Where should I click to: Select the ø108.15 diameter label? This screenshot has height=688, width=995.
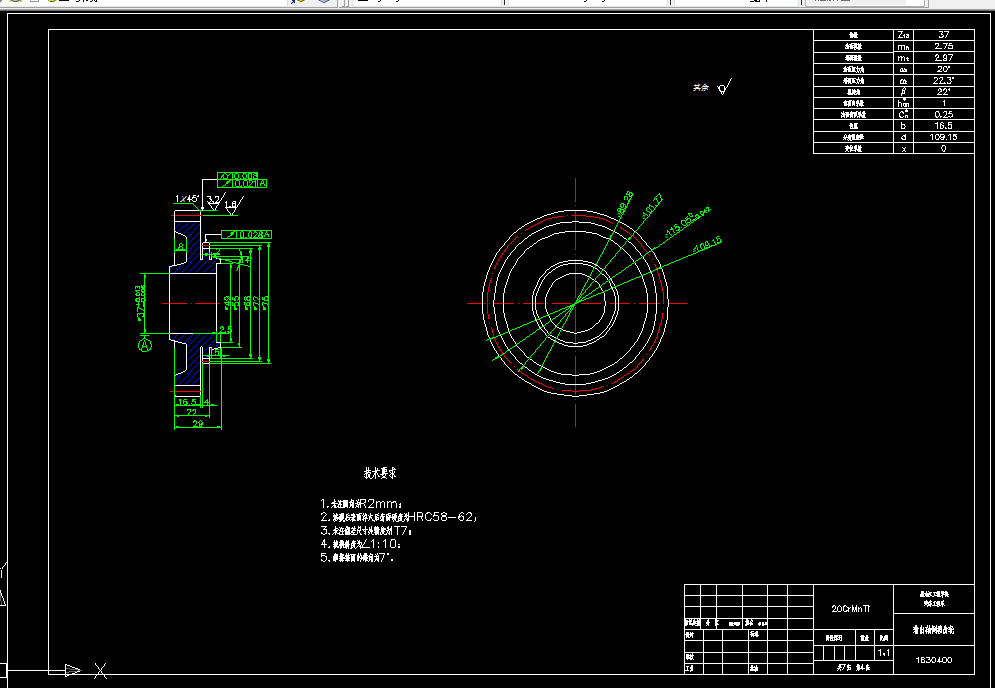[707, 244]
